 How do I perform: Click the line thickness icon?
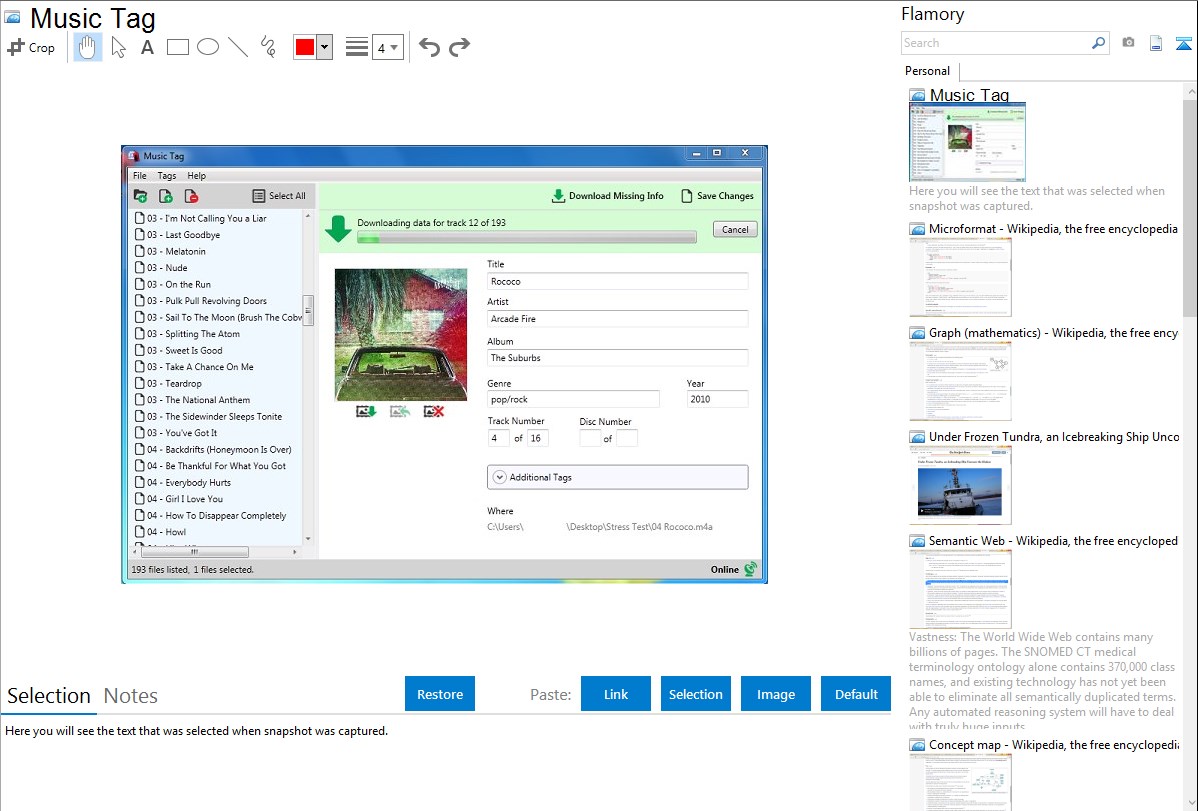point(357,47)
